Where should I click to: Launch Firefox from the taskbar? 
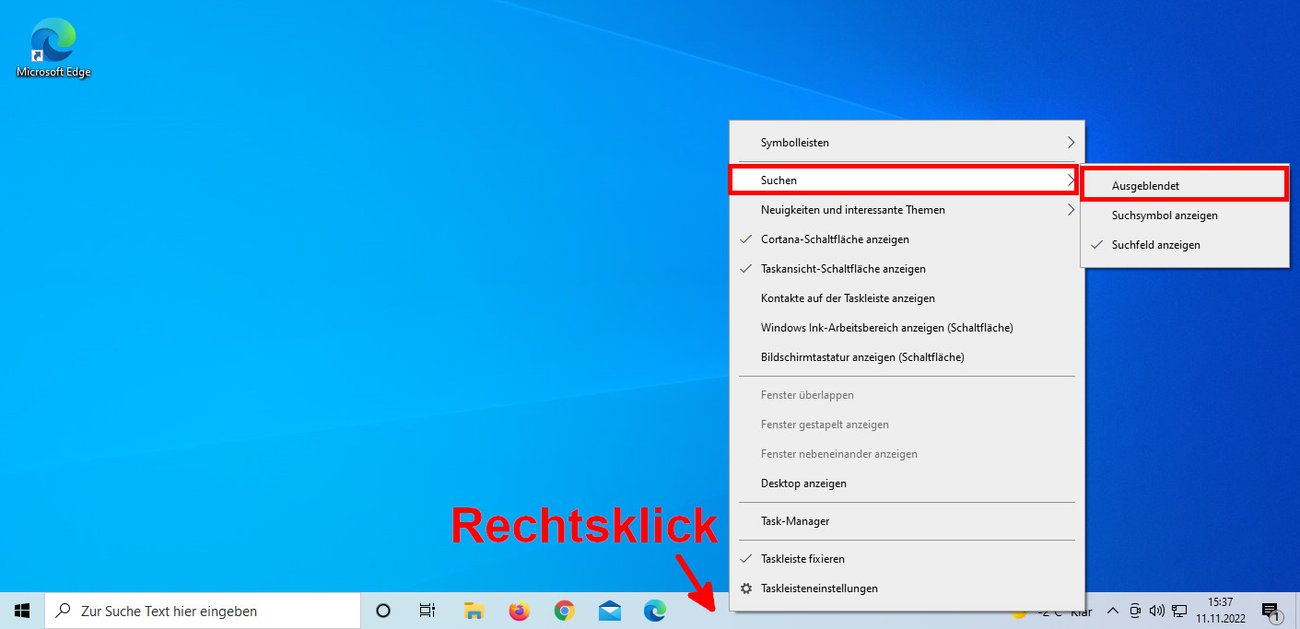[x=518, y=610]
